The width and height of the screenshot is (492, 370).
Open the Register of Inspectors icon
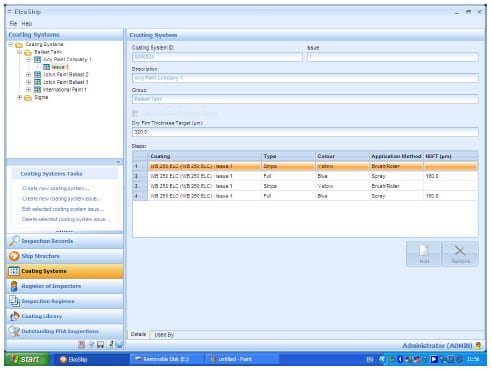tap(14, 286)
